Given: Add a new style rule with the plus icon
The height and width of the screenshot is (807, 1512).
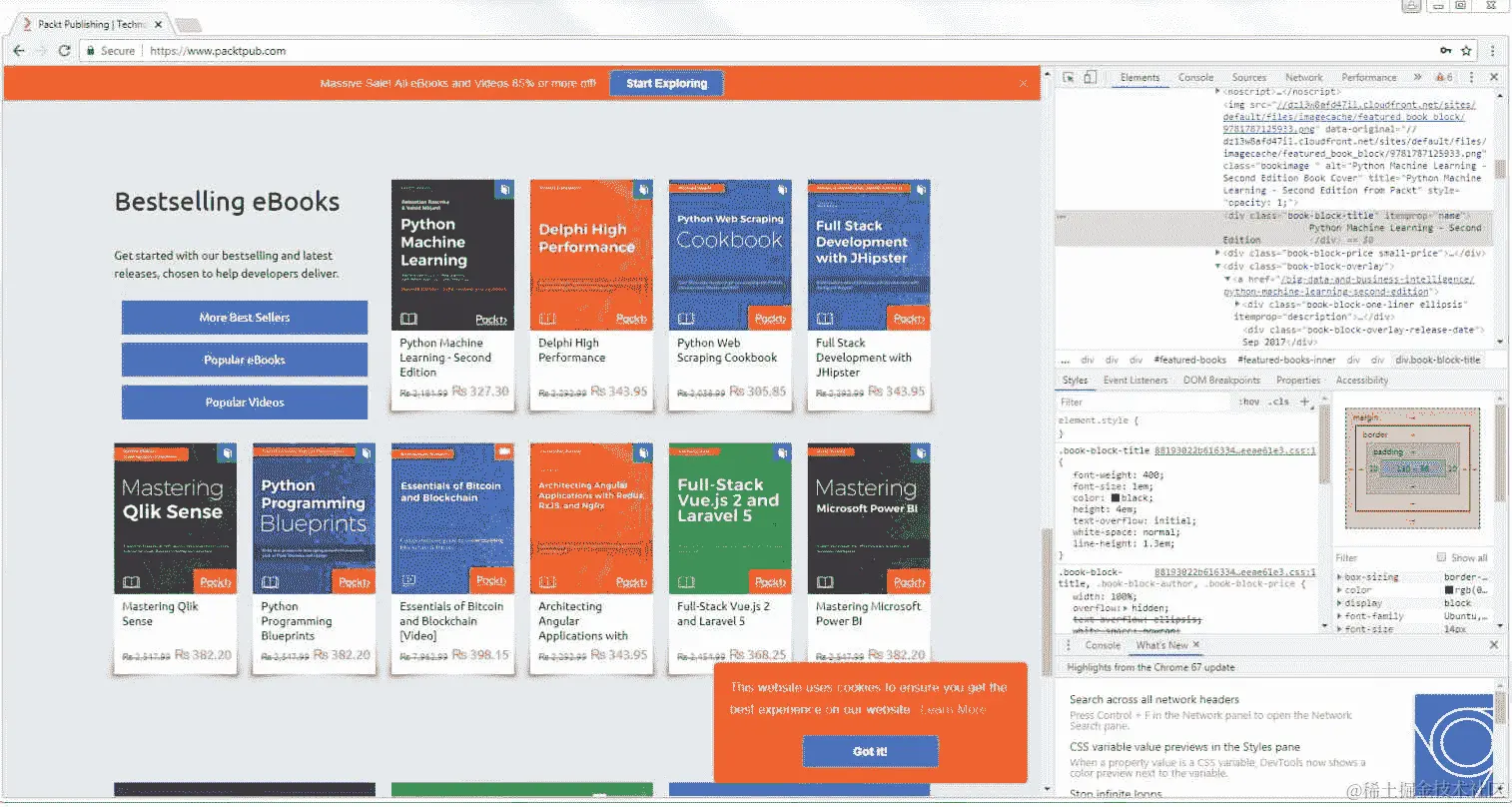Looking at the screenshot, I should click(x=1305, y=402).
